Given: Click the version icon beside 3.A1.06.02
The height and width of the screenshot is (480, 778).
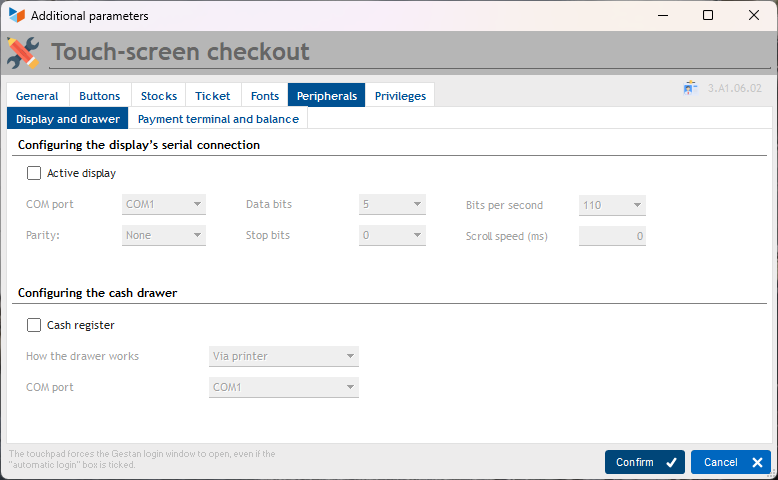Looking at the screenshot, I should pyautogui.click(x=690, y=89).
